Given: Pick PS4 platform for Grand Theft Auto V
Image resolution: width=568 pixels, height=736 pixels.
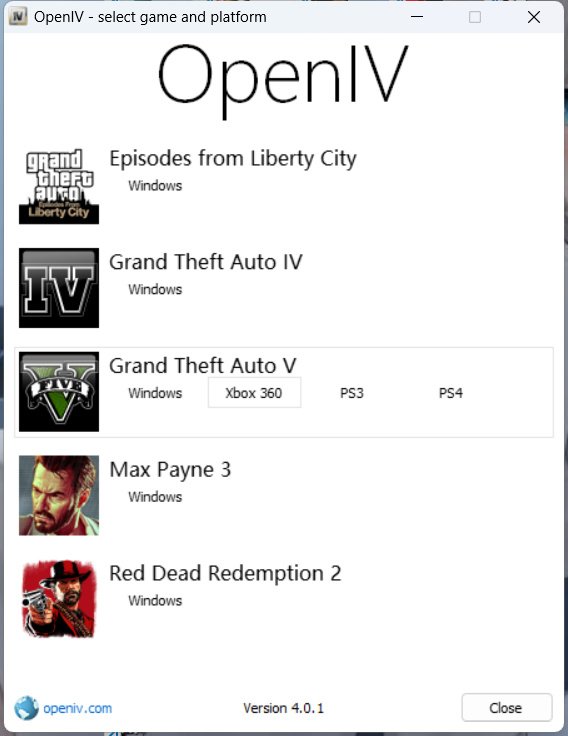Looking at the screenshot, I should (451, 393).
